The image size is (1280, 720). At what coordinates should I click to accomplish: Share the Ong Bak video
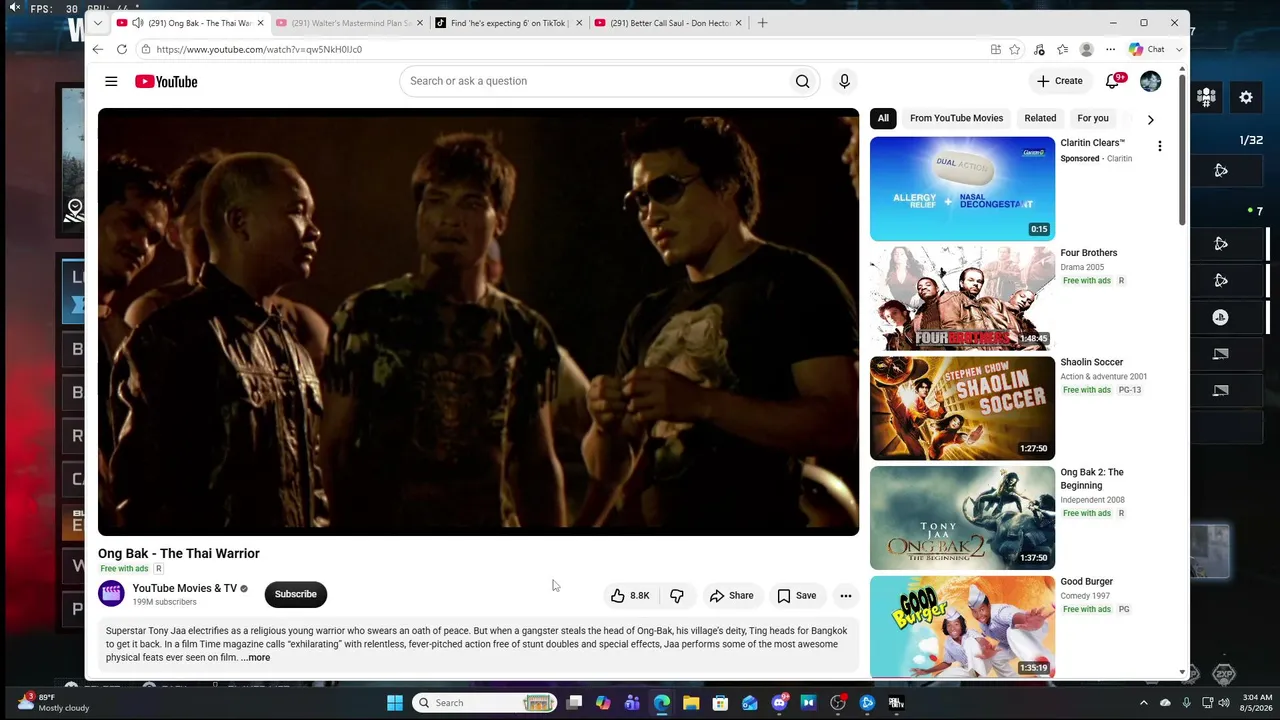[732, 595]
